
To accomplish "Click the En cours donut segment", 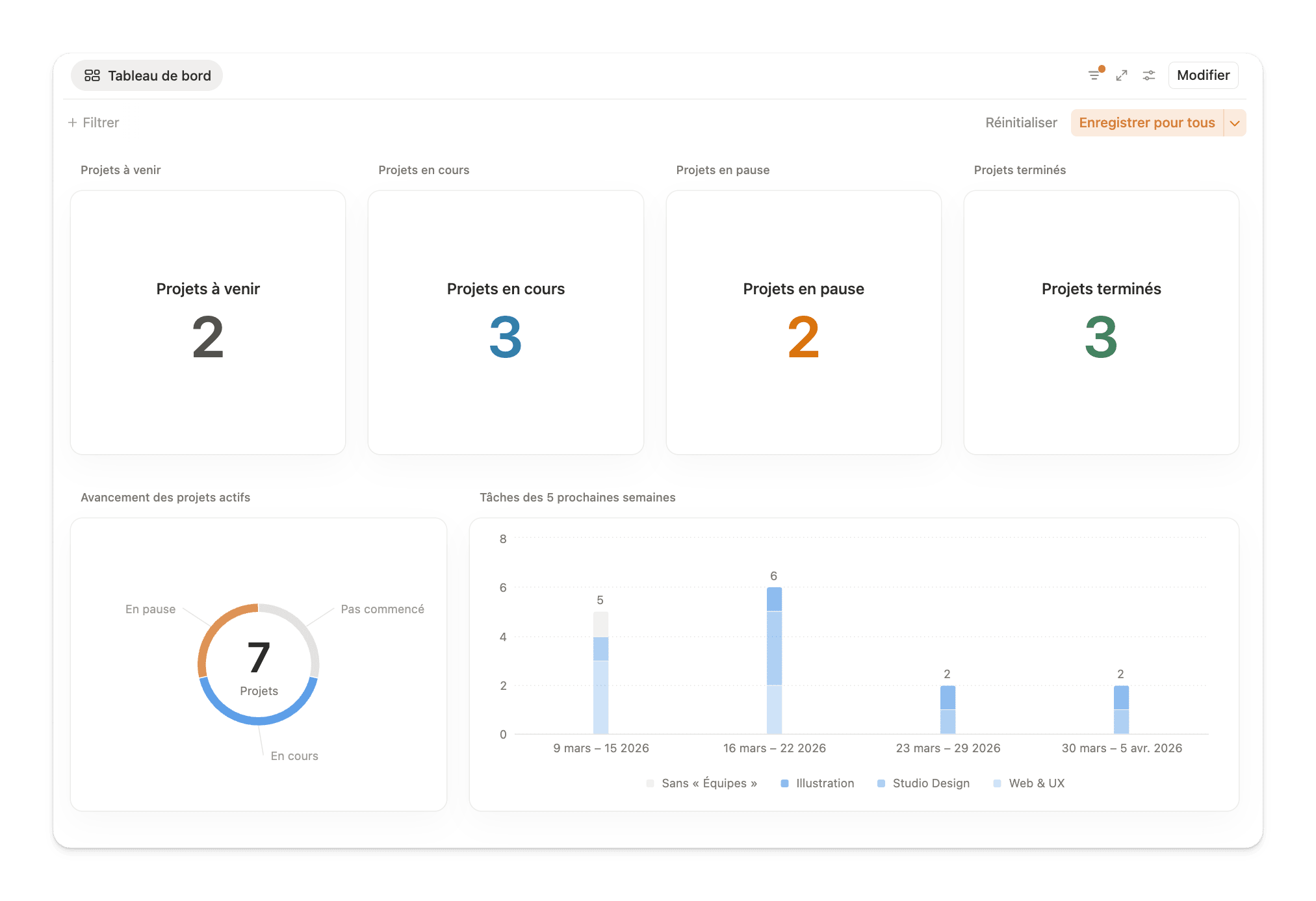I will tap(259, 720).
